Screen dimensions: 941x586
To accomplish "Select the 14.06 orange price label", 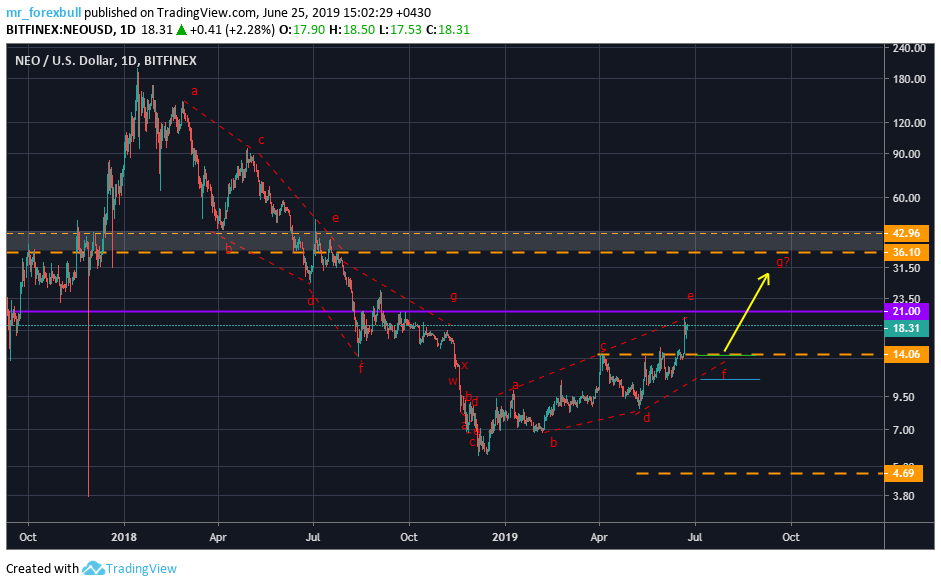I will coord(906,354).
